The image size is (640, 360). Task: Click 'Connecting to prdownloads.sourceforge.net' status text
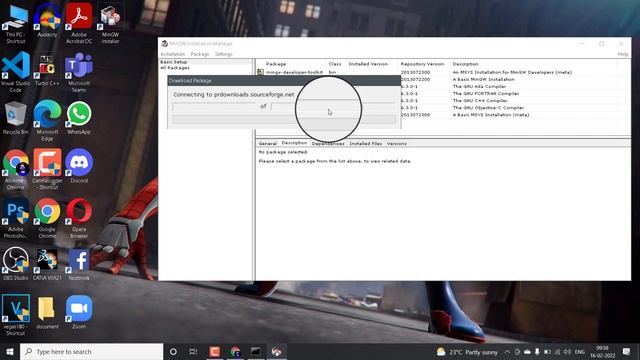point(233,94)
